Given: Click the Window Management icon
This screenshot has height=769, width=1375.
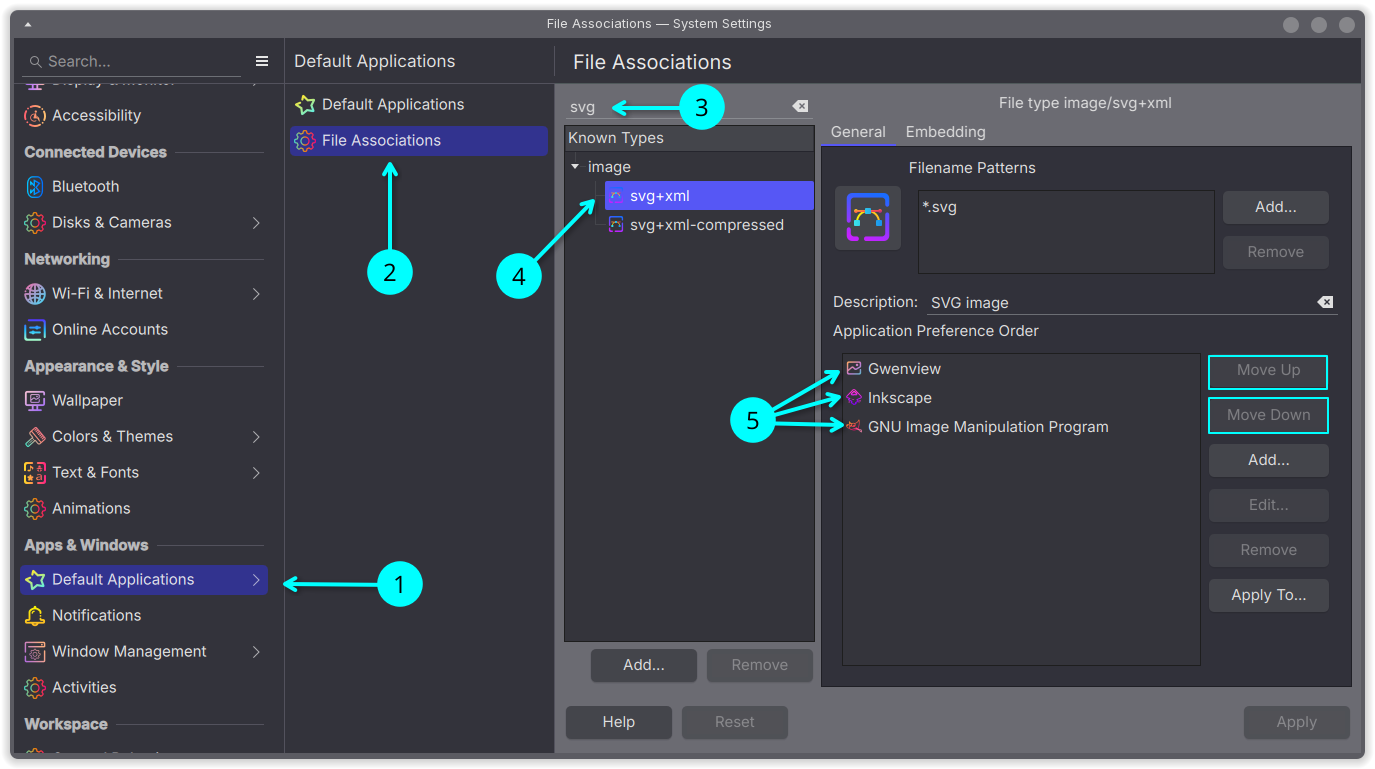Looking at the screenshot, I should [35, 652].
